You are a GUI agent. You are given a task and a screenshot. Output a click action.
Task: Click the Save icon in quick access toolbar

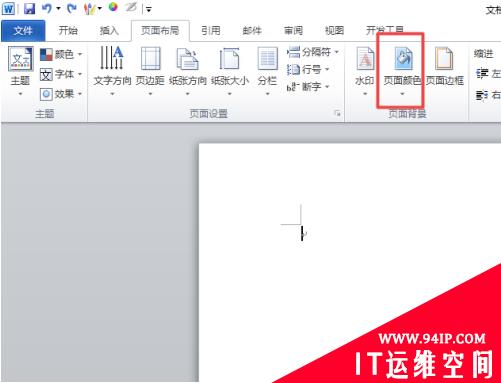point(30,8)
